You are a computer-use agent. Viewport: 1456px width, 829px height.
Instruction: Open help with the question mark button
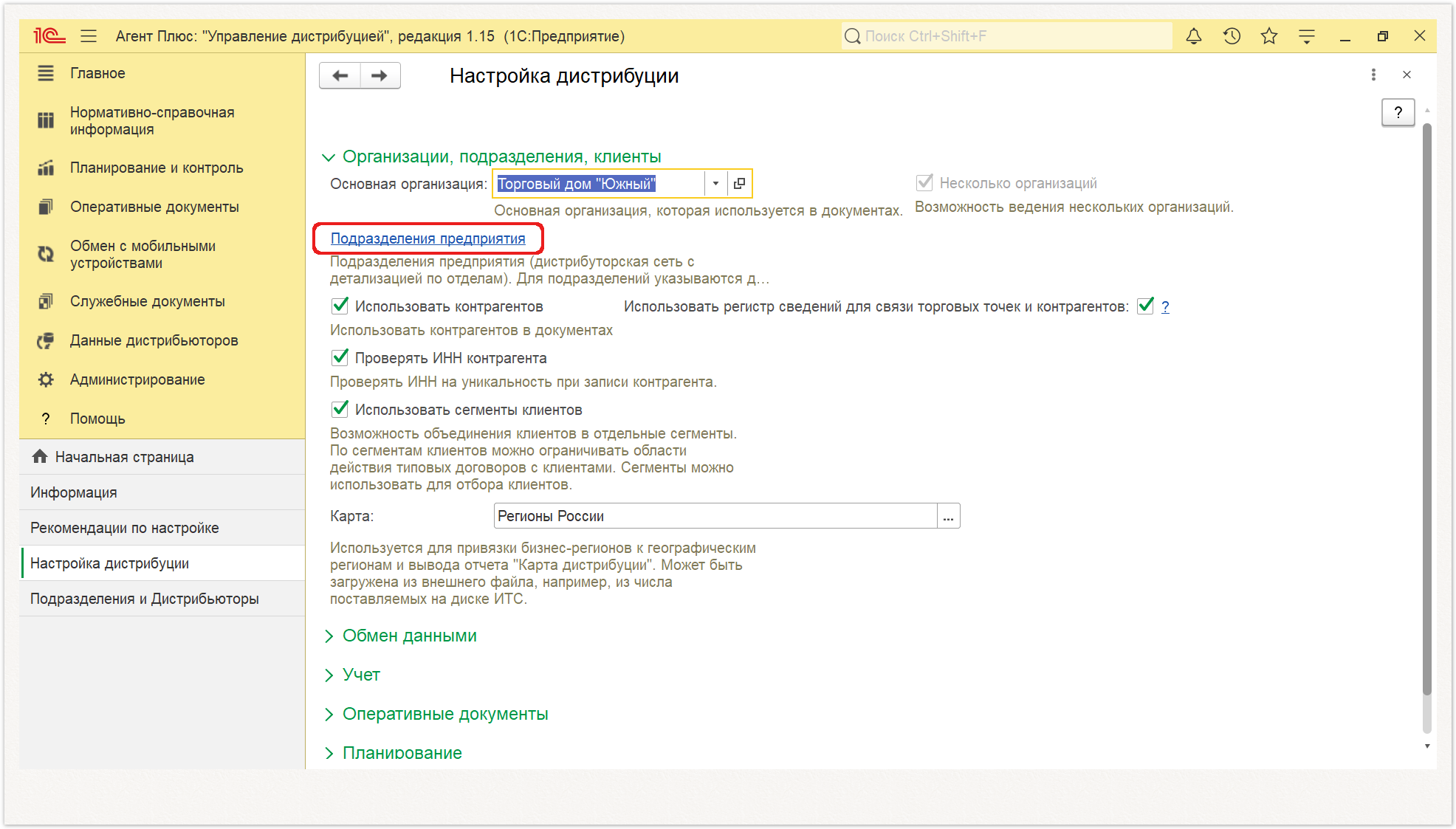(x=1398, y=112)
